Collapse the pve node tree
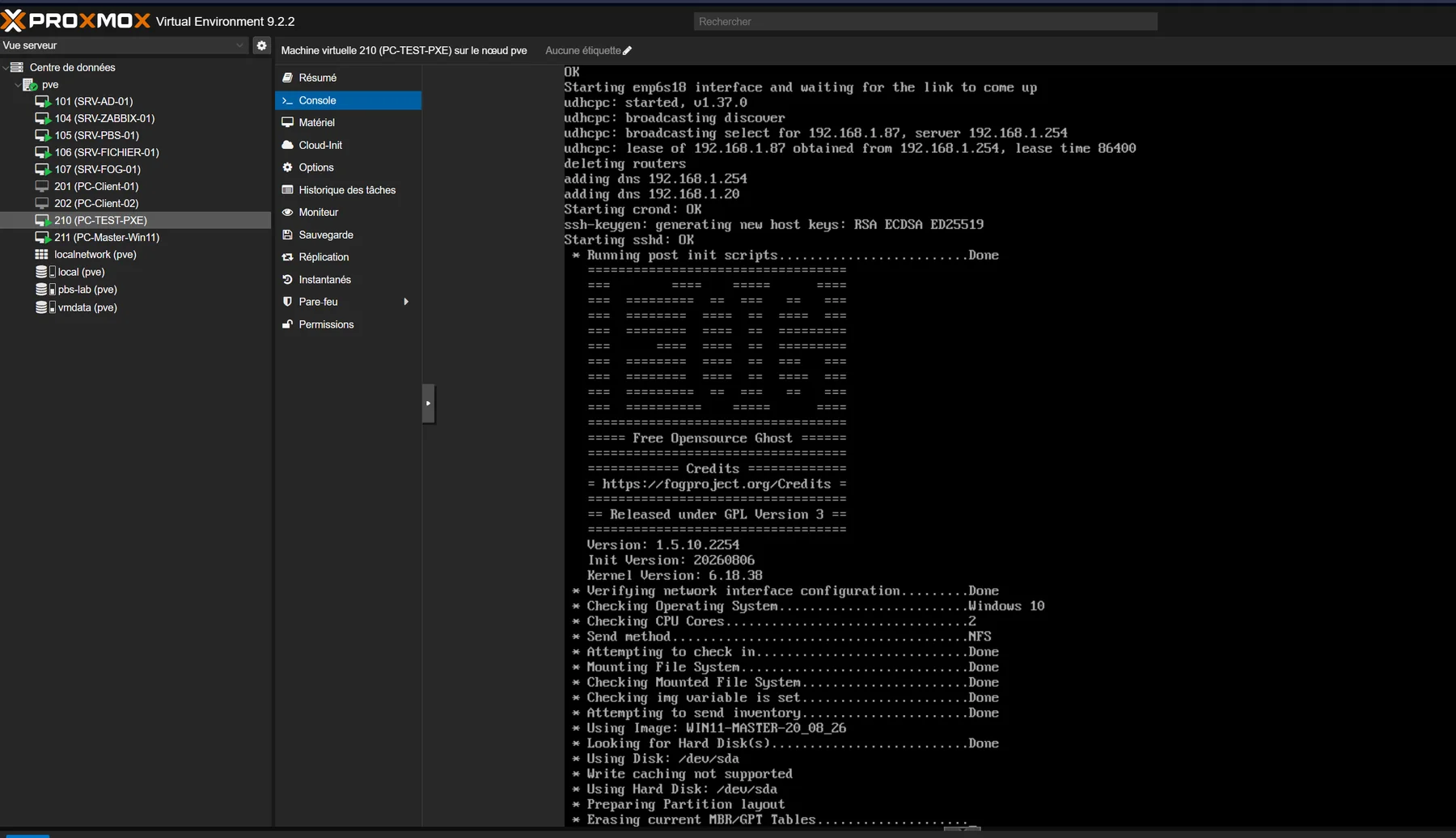Viewport: 1456px width, 838px height. coord(18,84)
